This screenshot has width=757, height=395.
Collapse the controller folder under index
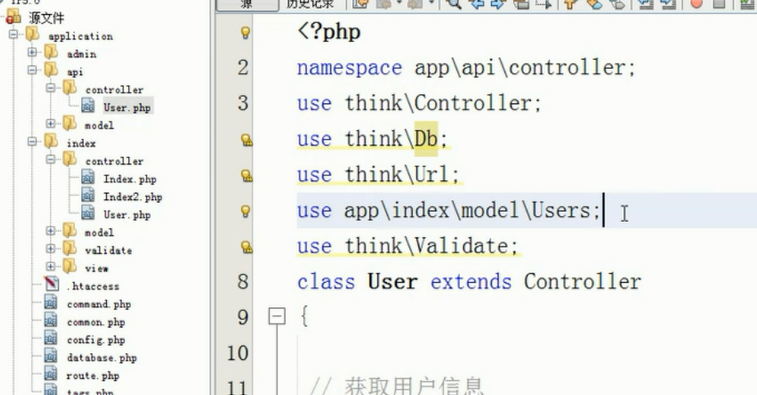[51, 159]
